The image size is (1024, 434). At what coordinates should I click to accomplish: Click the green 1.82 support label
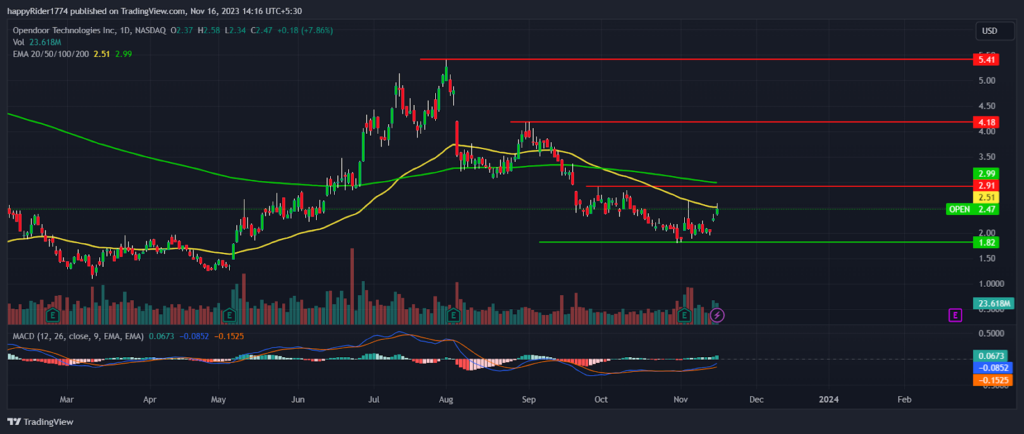(x=984, y=242)
